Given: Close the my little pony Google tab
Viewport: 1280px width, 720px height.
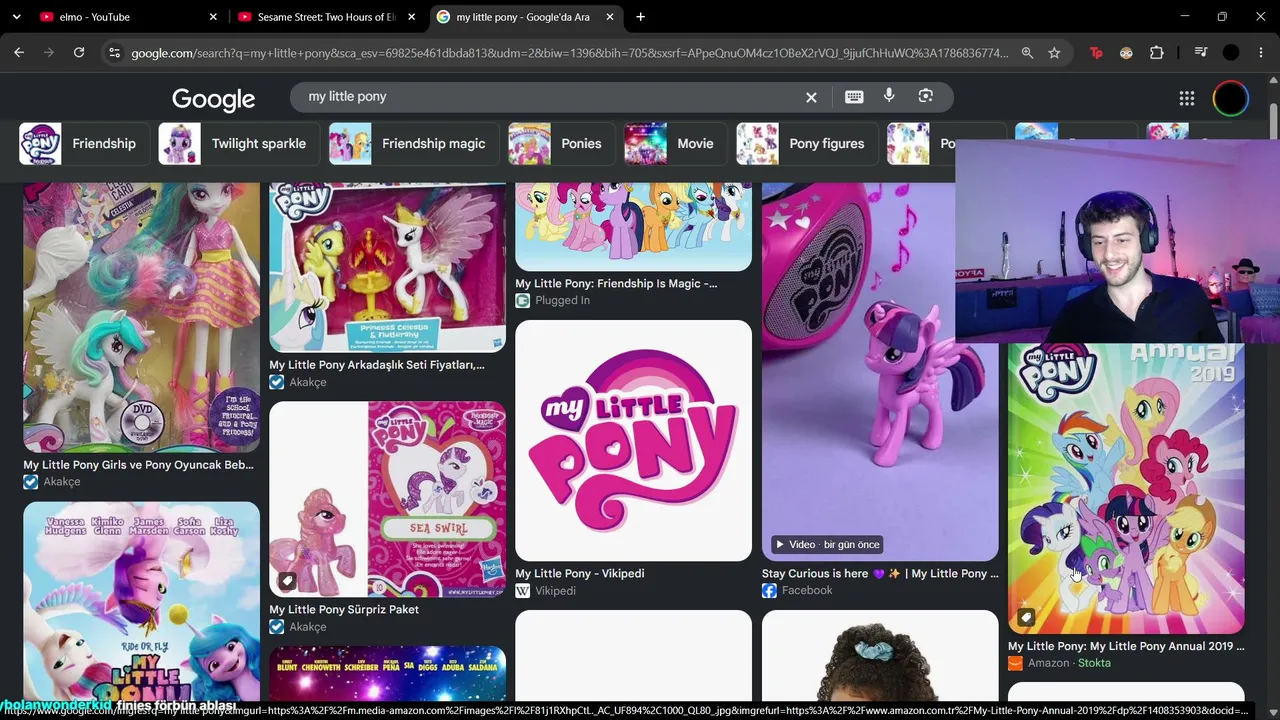Looking at the screenshot, I should click(610, 17).
